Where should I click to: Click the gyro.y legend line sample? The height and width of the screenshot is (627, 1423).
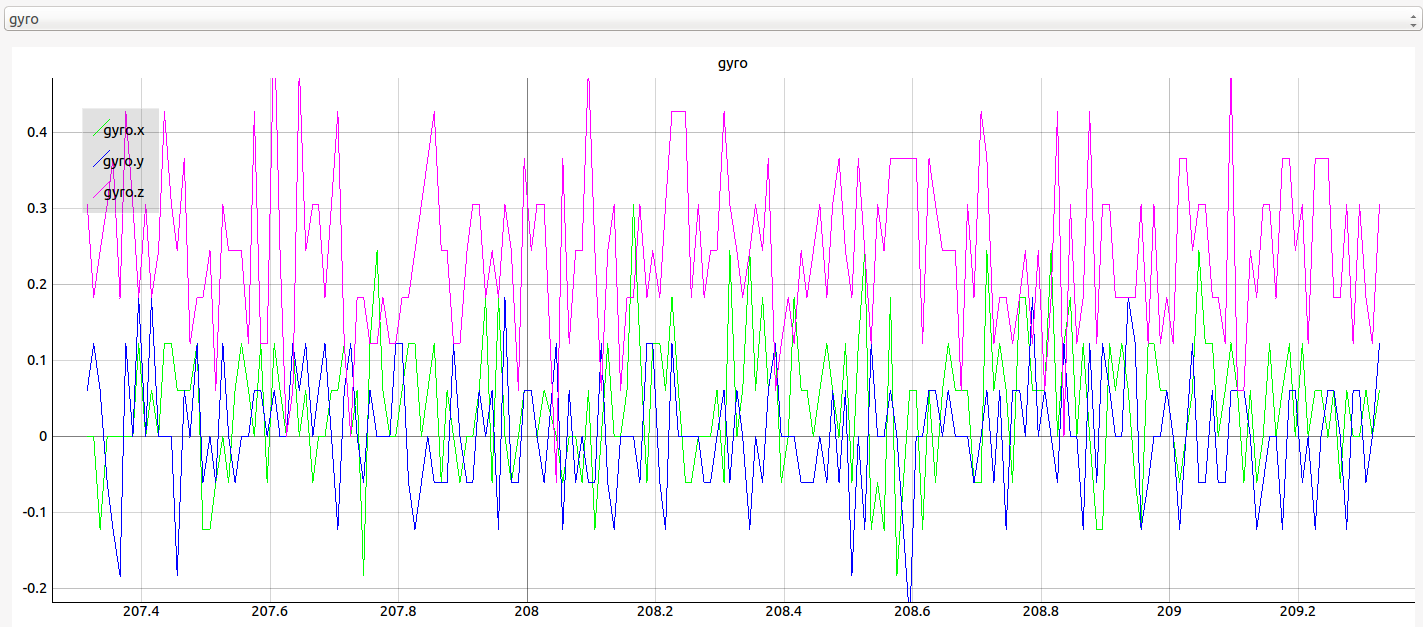coord(98,161)
